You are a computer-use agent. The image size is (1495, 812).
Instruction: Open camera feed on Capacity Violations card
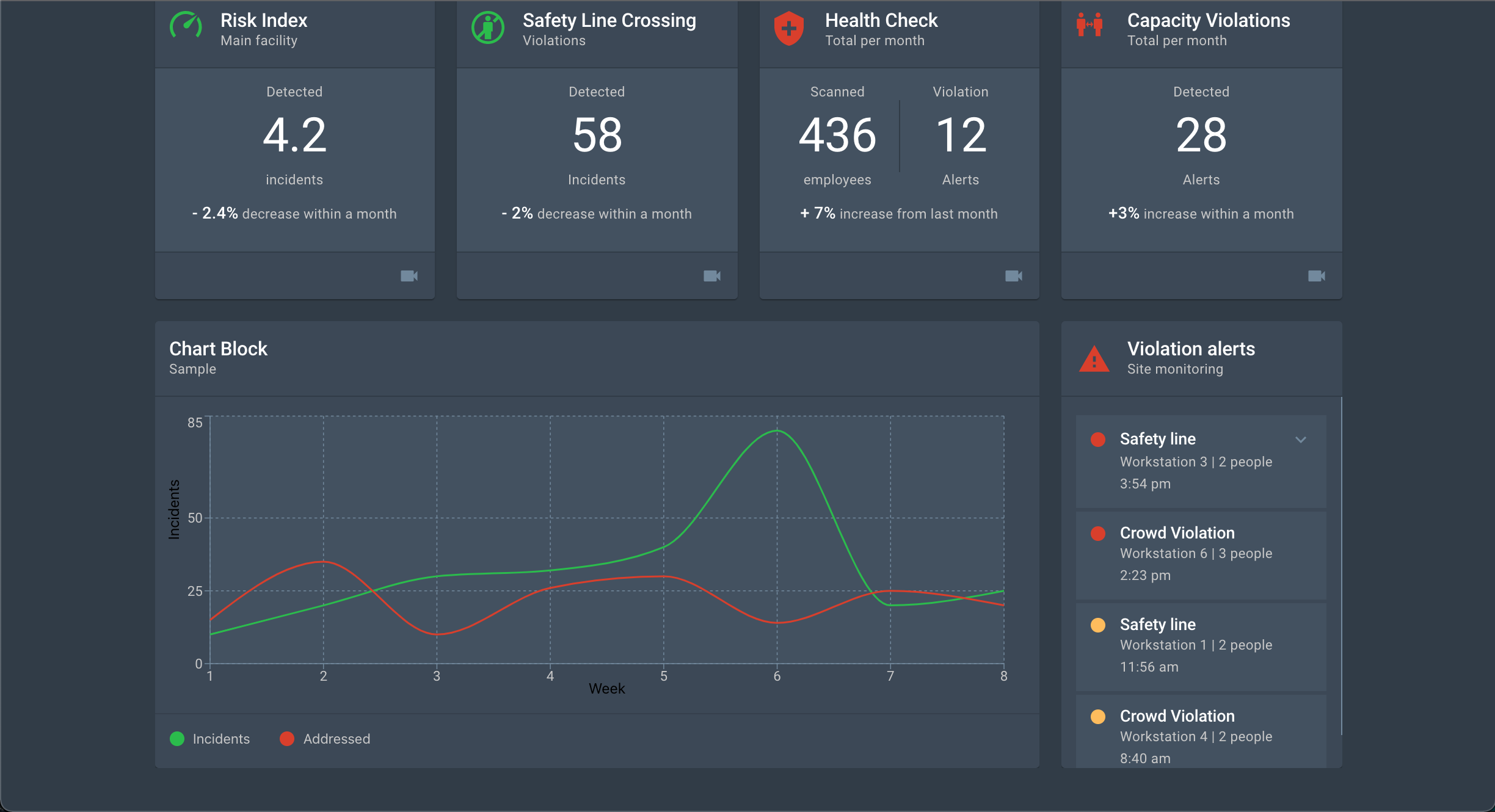(x=1317, y=276)
